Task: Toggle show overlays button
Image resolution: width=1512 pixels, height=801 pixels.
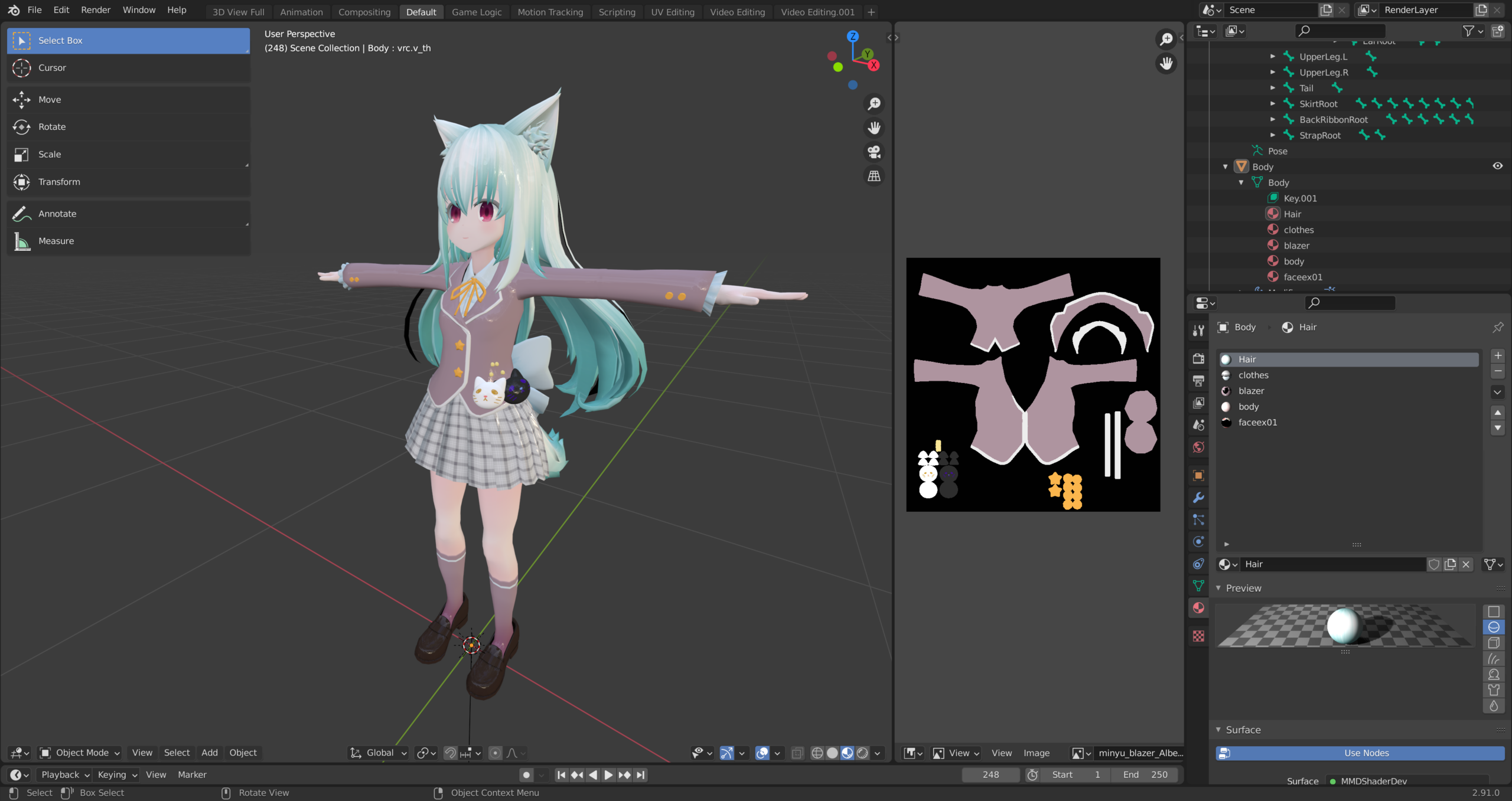Action: tap(762, 753)
